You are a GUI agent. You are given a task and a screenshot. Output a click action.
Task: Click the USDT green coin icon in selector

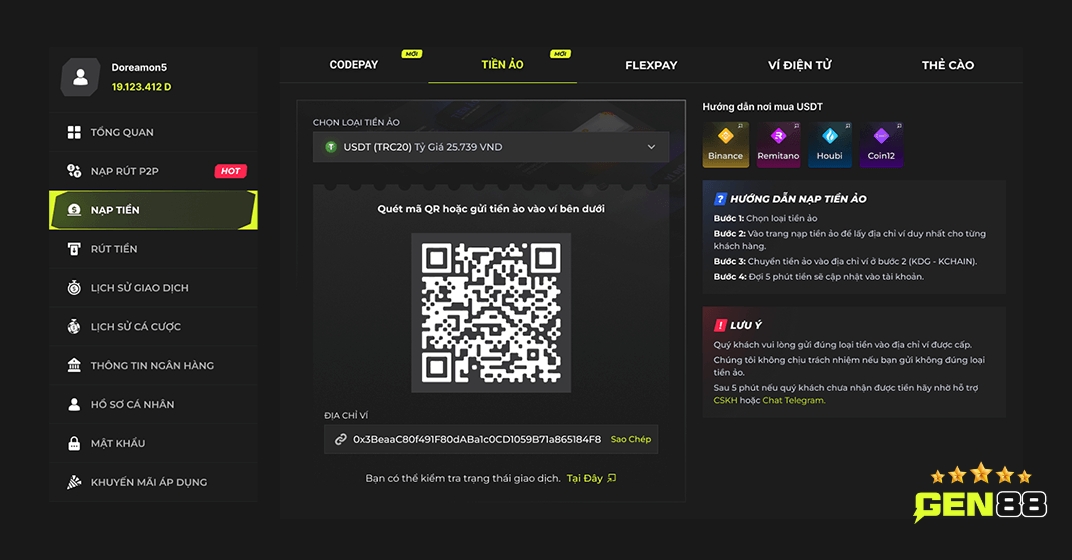click(331, 147)
